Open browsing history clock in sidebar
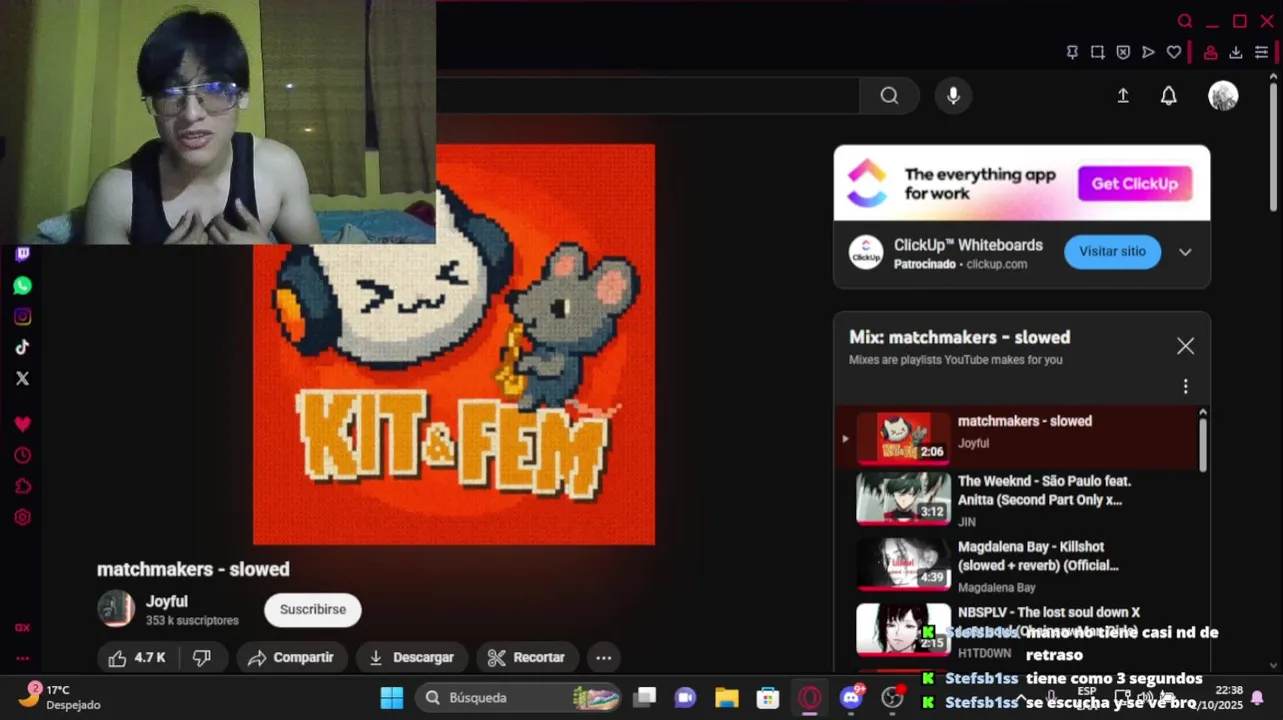Screen dimensions: 1283x720 coord(22,455)
